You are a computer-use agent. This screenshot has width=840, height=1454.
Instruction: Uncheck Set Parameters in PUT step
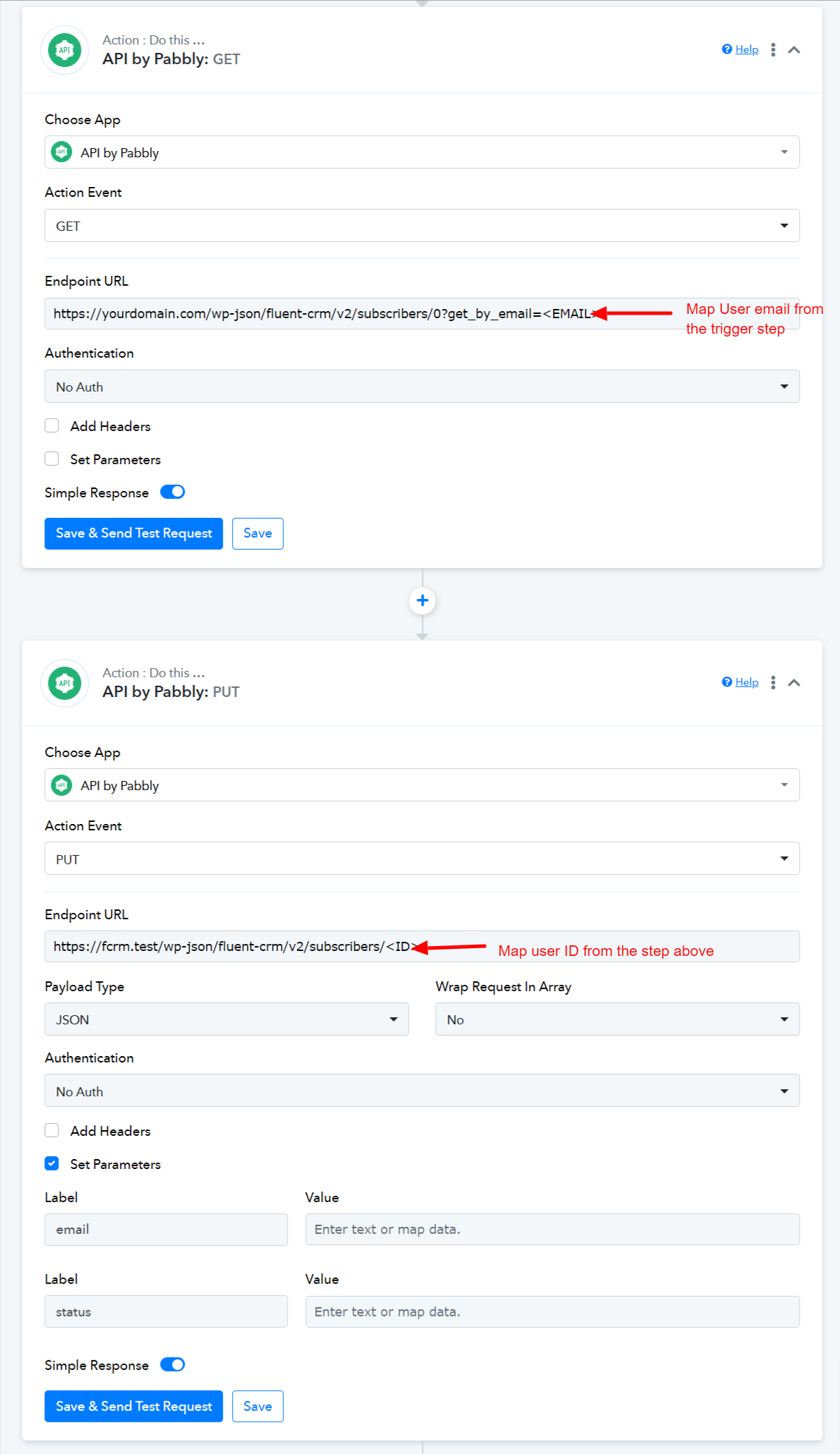click(51, 1163)
